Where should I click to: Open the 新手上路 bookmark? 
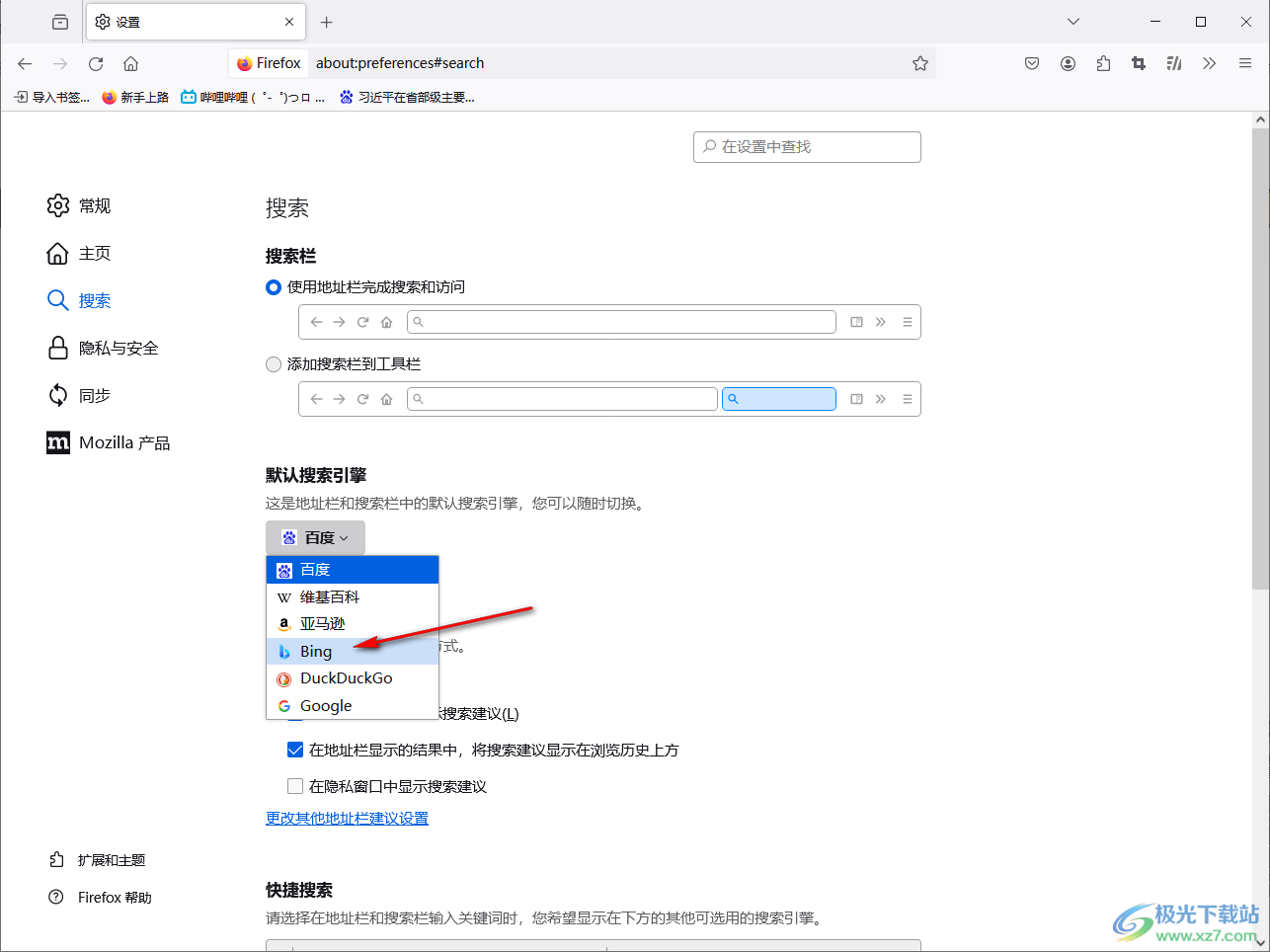coord(135,97)
